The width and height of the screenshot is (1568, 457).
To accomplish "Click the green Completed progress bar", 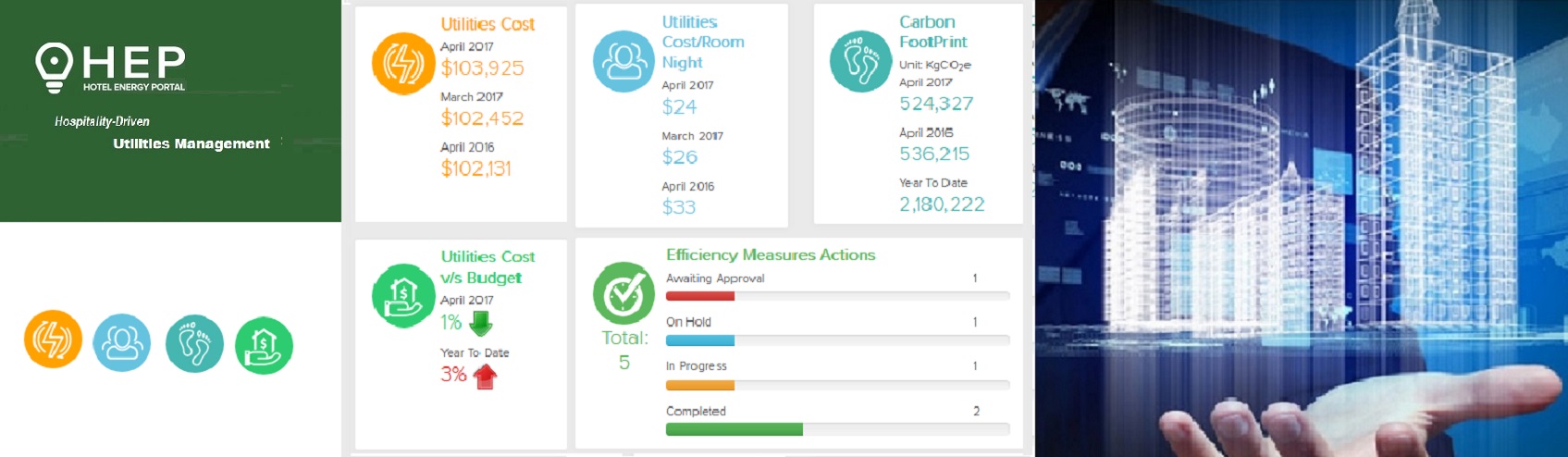I will click(735, 429).
